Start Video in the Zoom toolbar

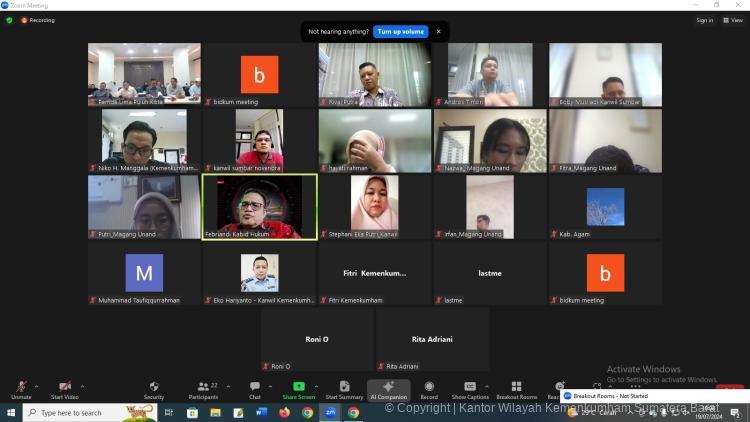(x=65, y=390)
